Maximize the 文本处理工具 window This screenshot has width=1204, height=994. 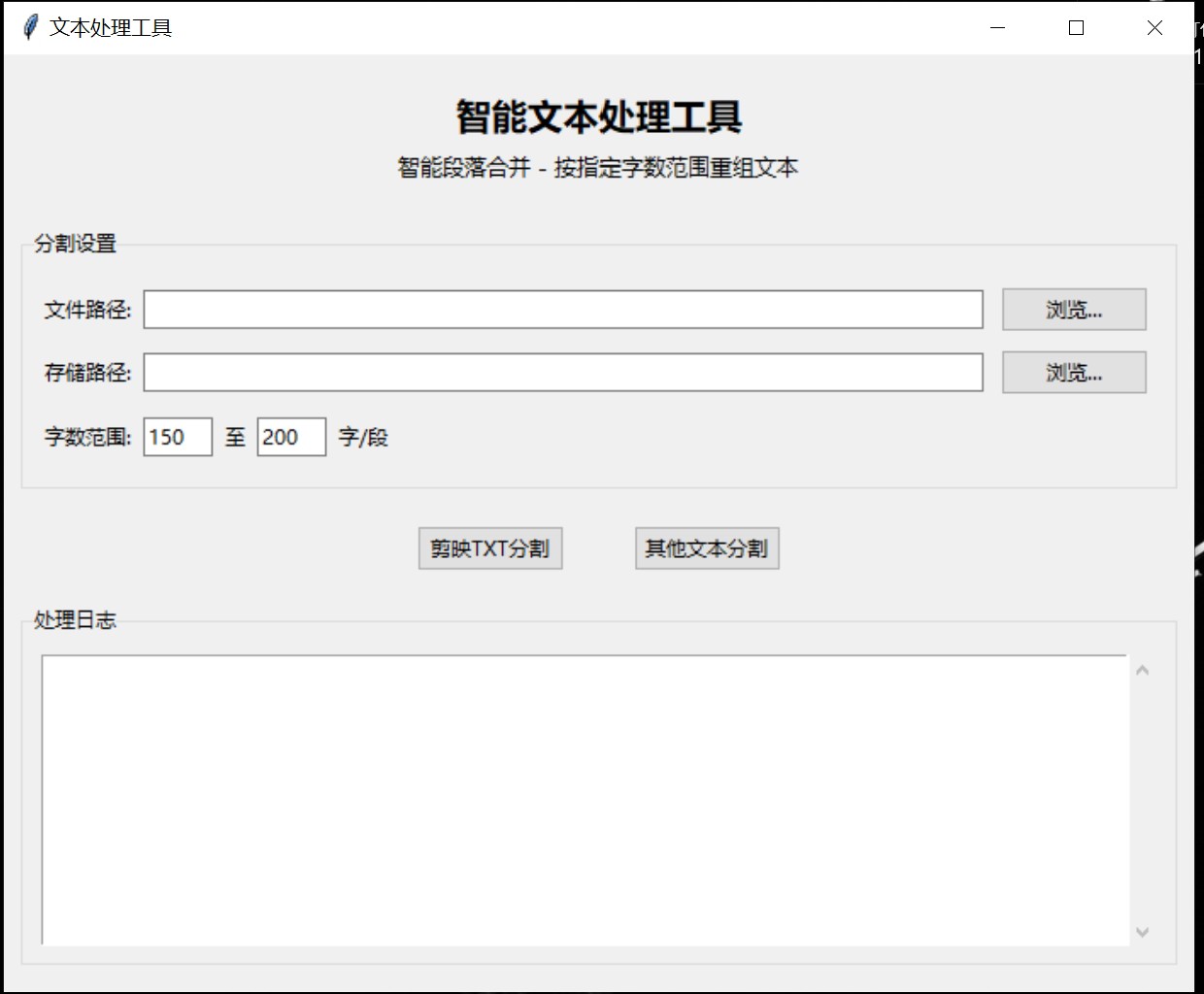click(x=1076, y=27)
